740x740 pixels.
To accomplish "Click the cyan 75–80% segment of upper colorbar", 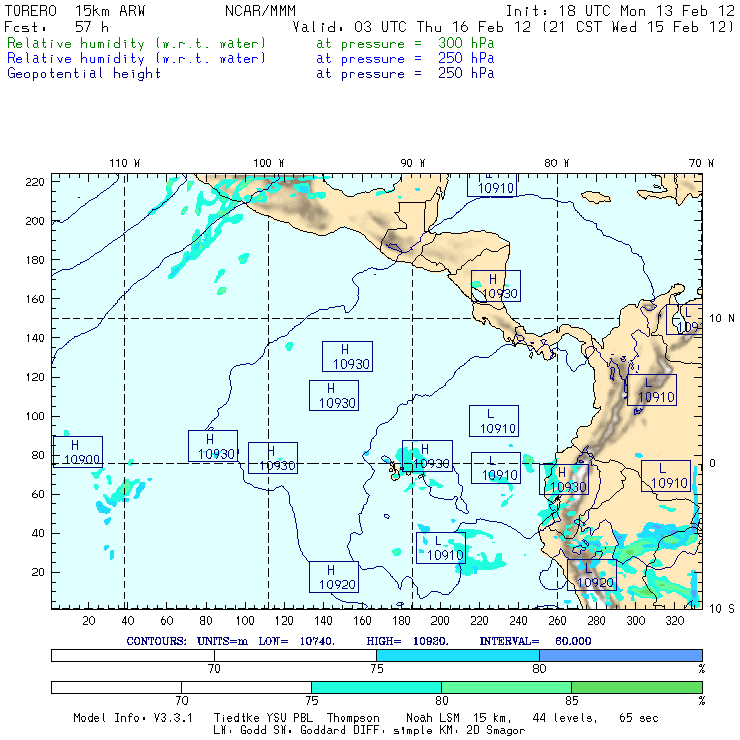I will click(458, 655).
